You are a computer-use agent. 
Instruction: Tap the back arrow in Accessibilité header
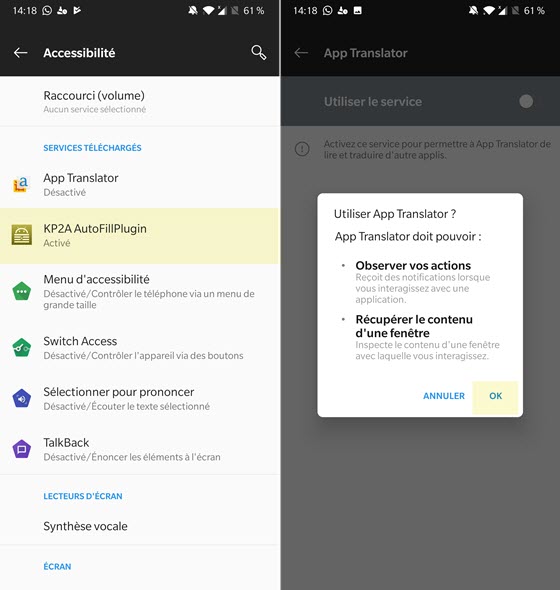click(20, 53)
